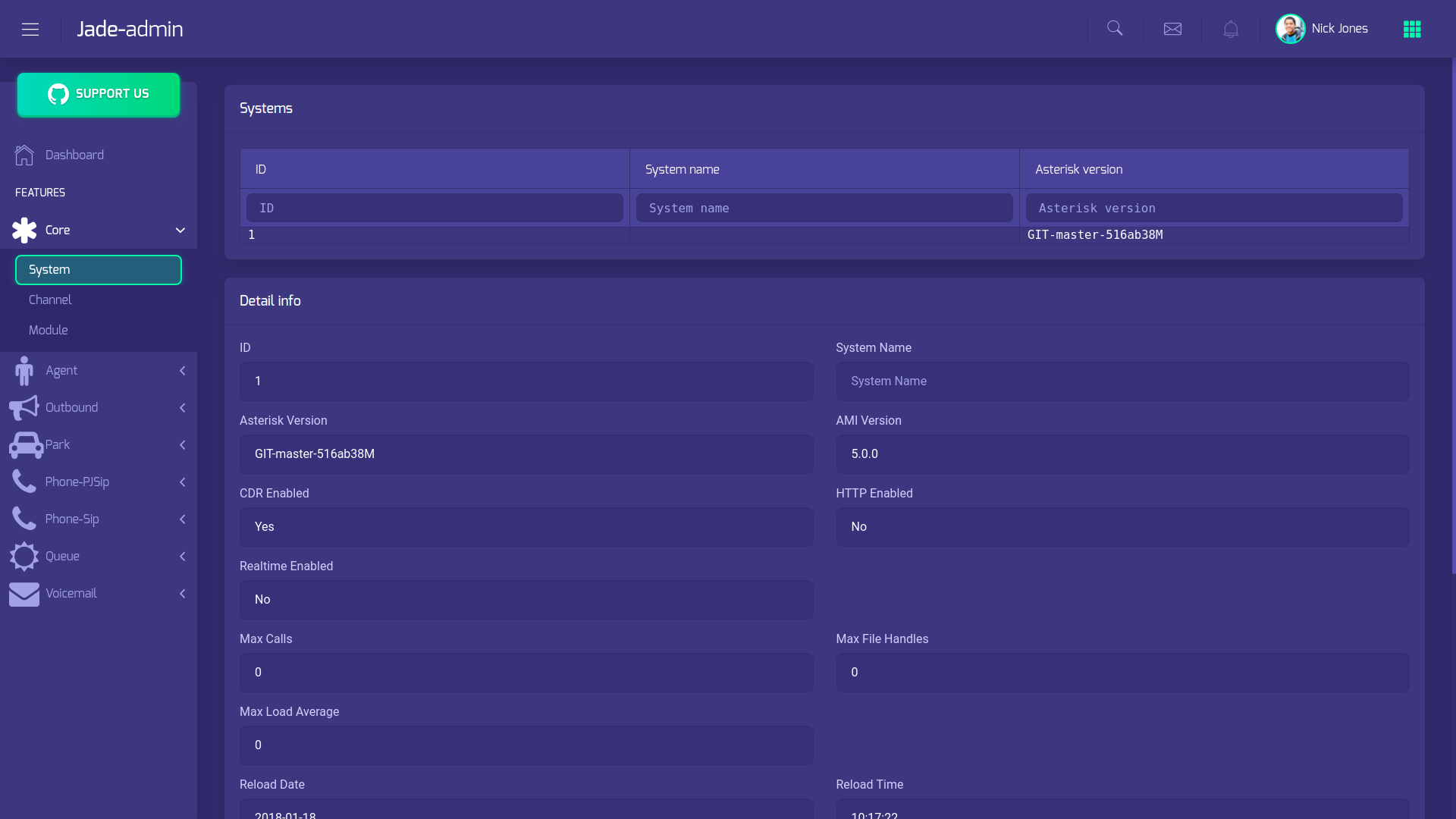Image resolution: width=1456 pixels, height=819 pixels.
Task: Click the Outbound megaphone icon
Action: tap(24, 407)
